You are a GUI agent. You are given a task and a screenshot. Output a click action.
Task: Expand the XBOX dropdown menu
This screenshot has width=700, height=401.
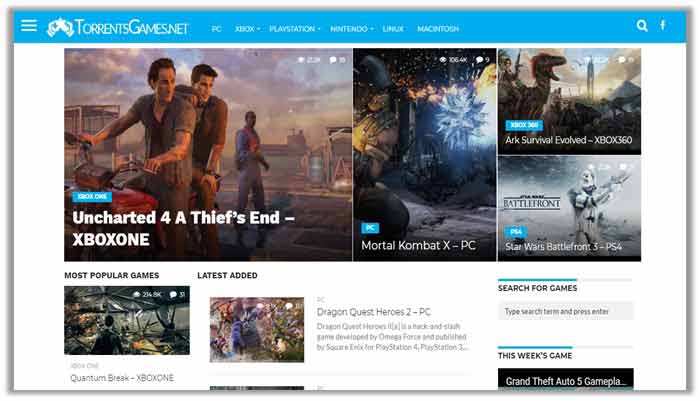point(247,29)
